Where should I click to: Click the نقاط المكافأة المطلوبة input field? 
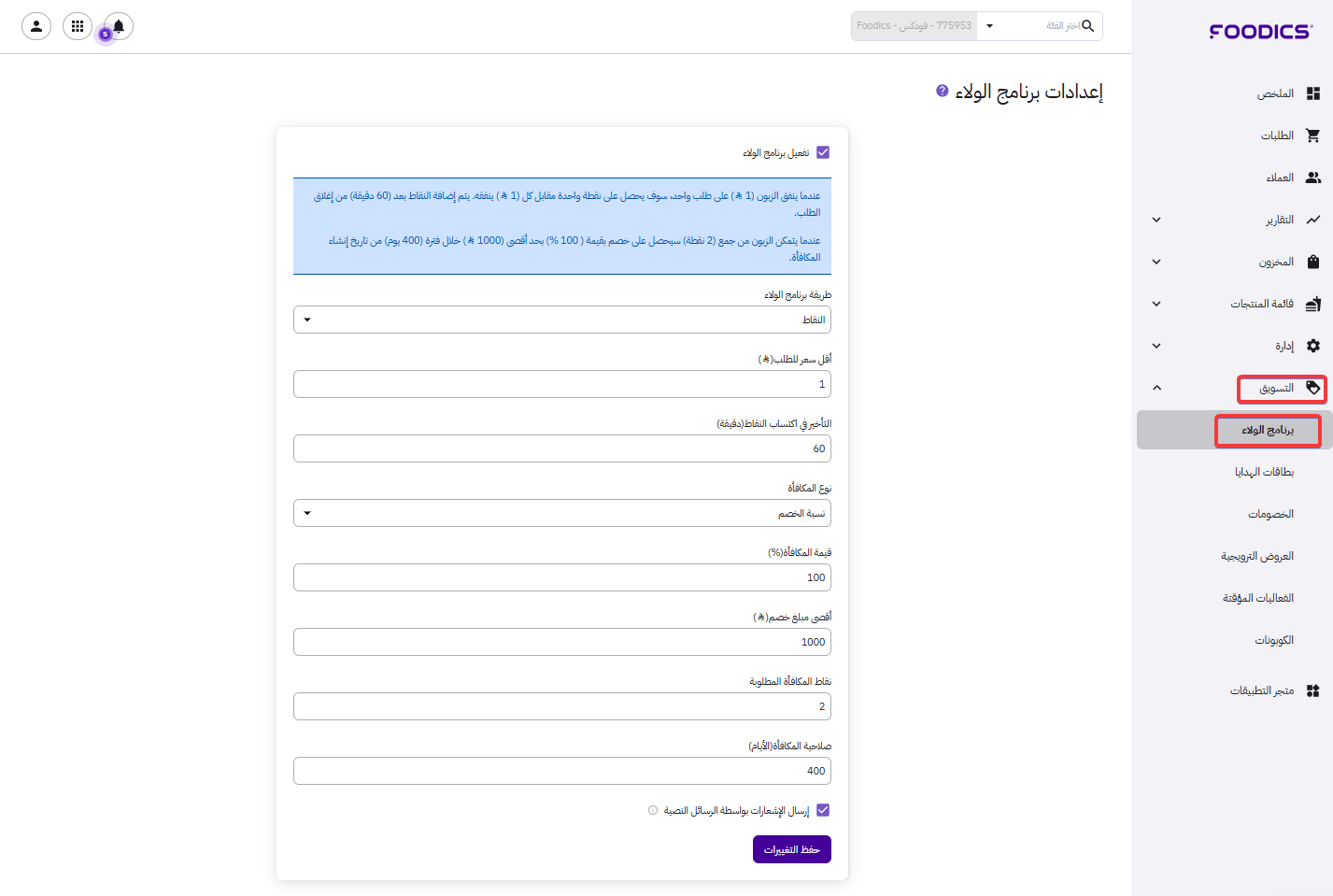562,706
